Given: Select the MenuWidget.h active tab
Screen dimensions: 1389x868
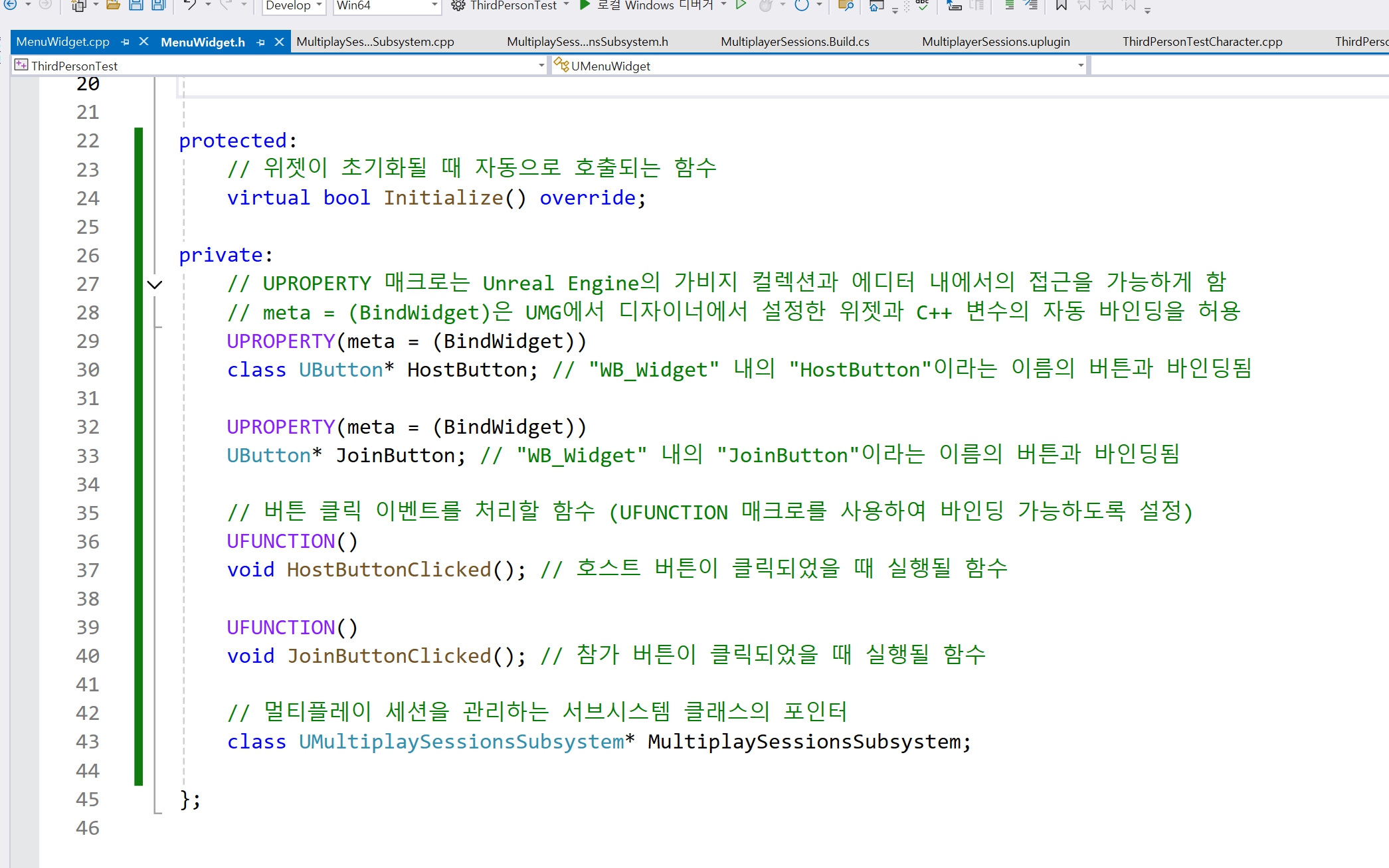Looking at the screenshot, I should tap(203, 42).
